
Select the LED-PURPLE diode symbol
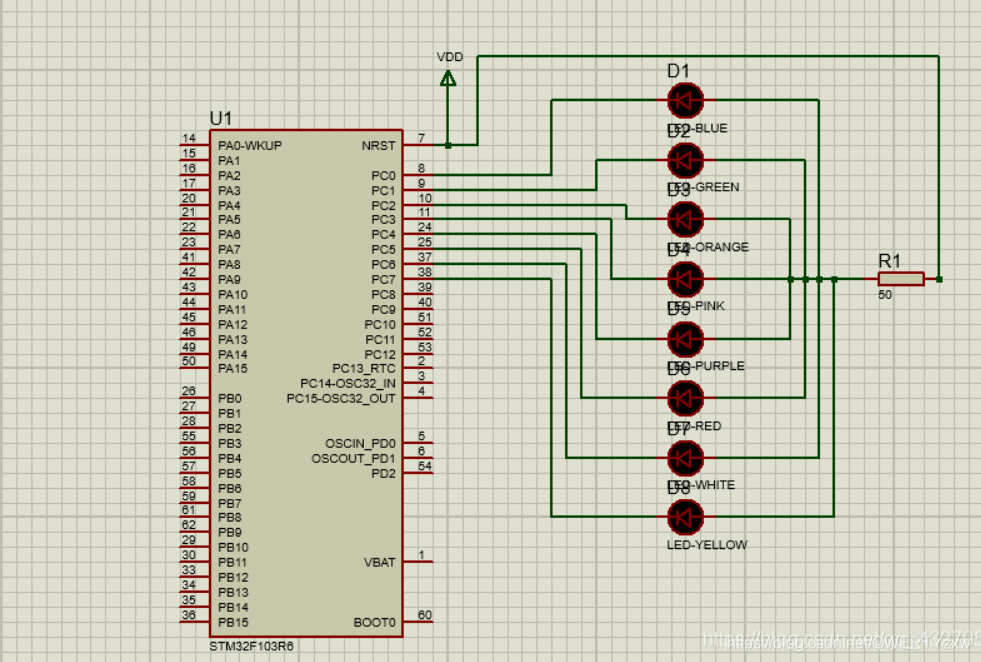tap(685, 339)
